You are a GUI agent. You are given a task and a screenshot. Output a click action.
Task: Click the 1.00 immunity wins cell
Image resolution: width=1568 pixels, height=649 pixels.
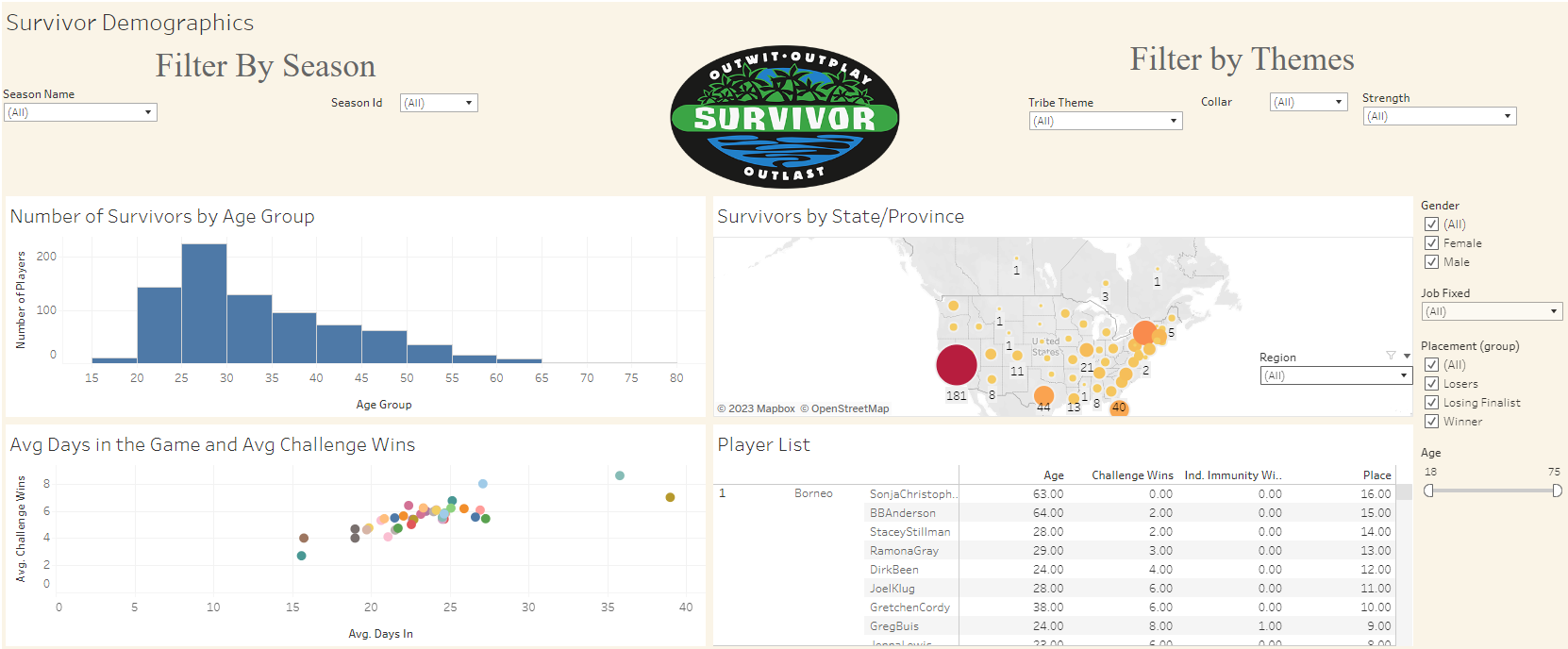1270,626
